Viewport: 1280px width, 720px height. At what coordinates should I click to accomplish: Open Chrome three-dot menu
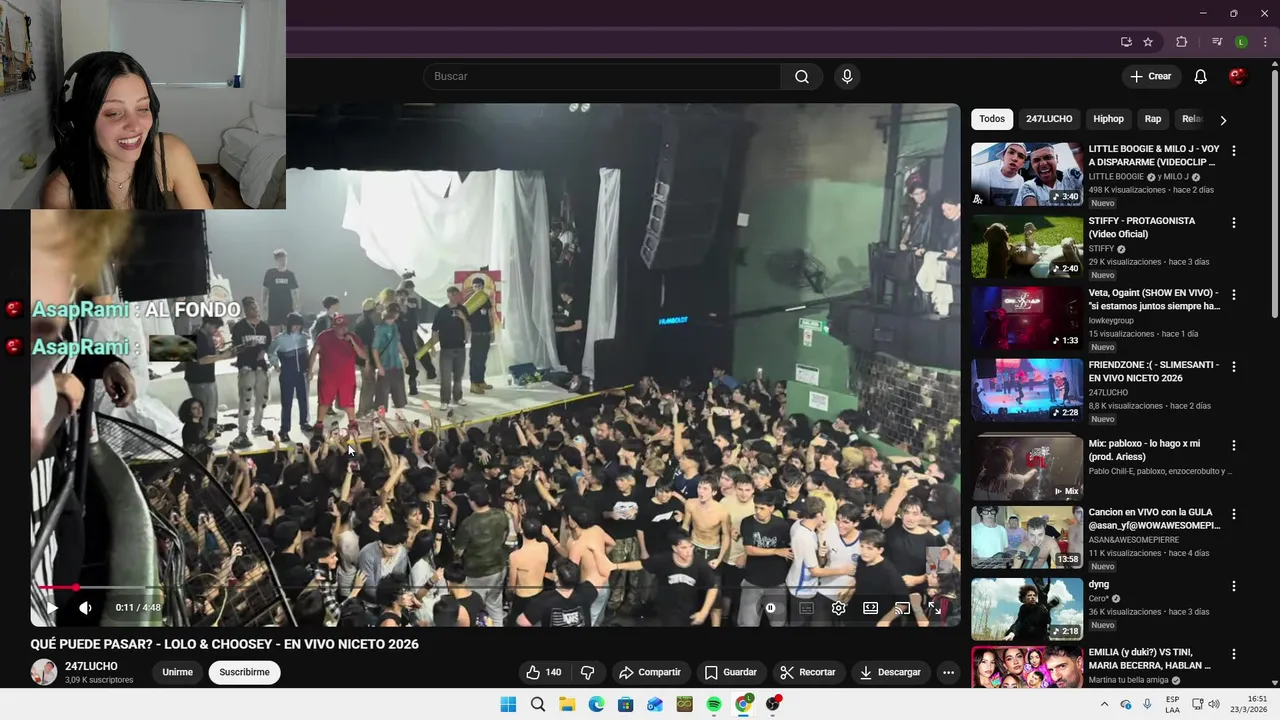point(1265,42)
